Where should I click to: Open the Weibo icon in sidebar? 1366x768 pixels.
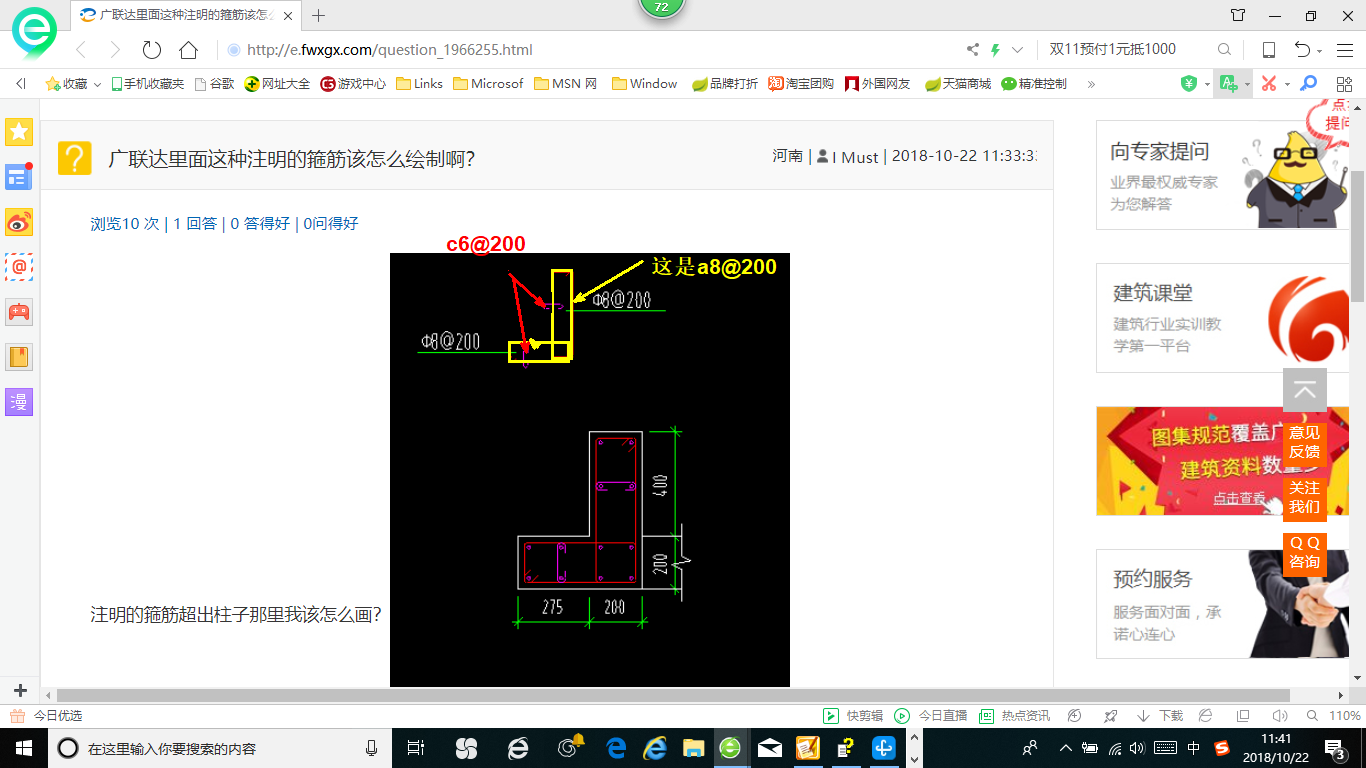19,223
